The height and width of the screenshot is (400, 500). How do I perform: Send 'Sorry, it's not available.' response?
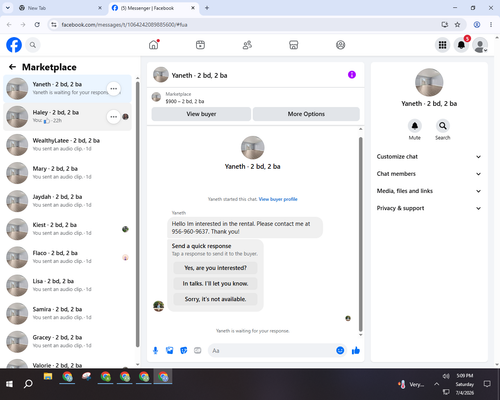pos(215,299)
